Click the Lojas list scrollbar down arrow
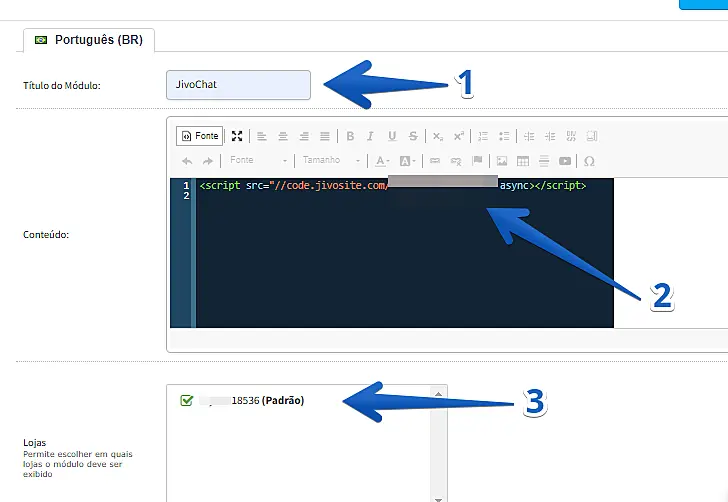 pyautogui.click(x=437, y=496)
